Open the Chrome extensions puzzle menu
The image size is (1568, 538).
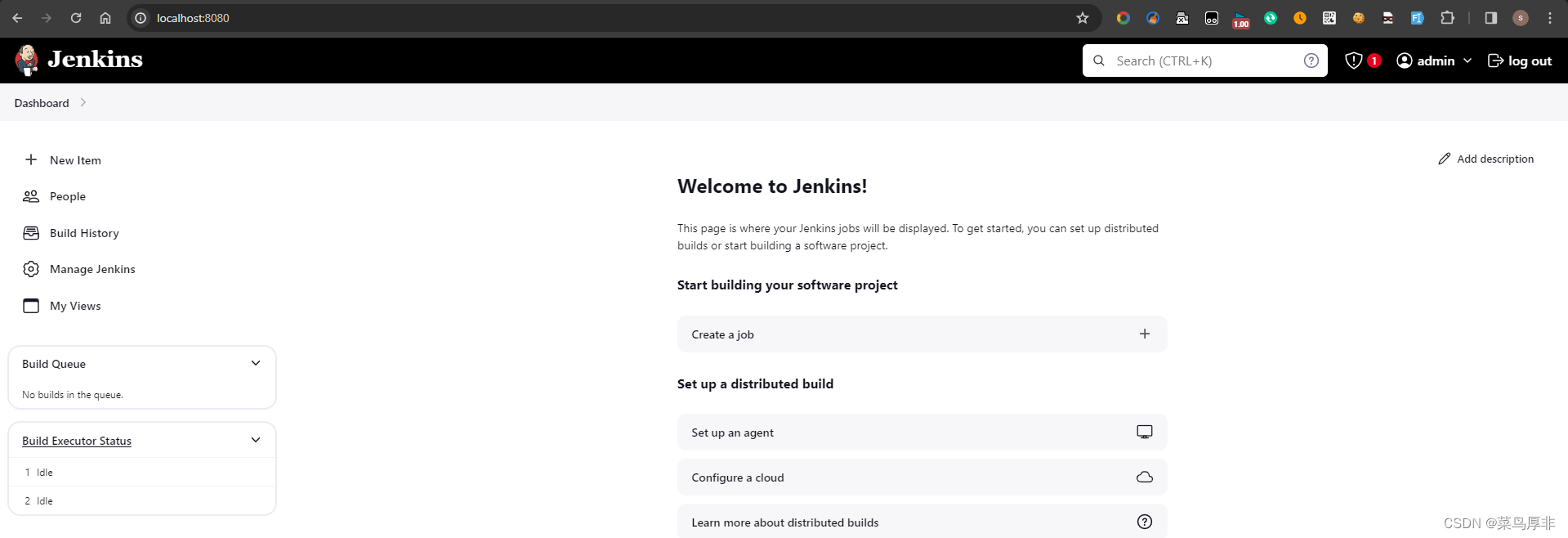point(1447,18)
